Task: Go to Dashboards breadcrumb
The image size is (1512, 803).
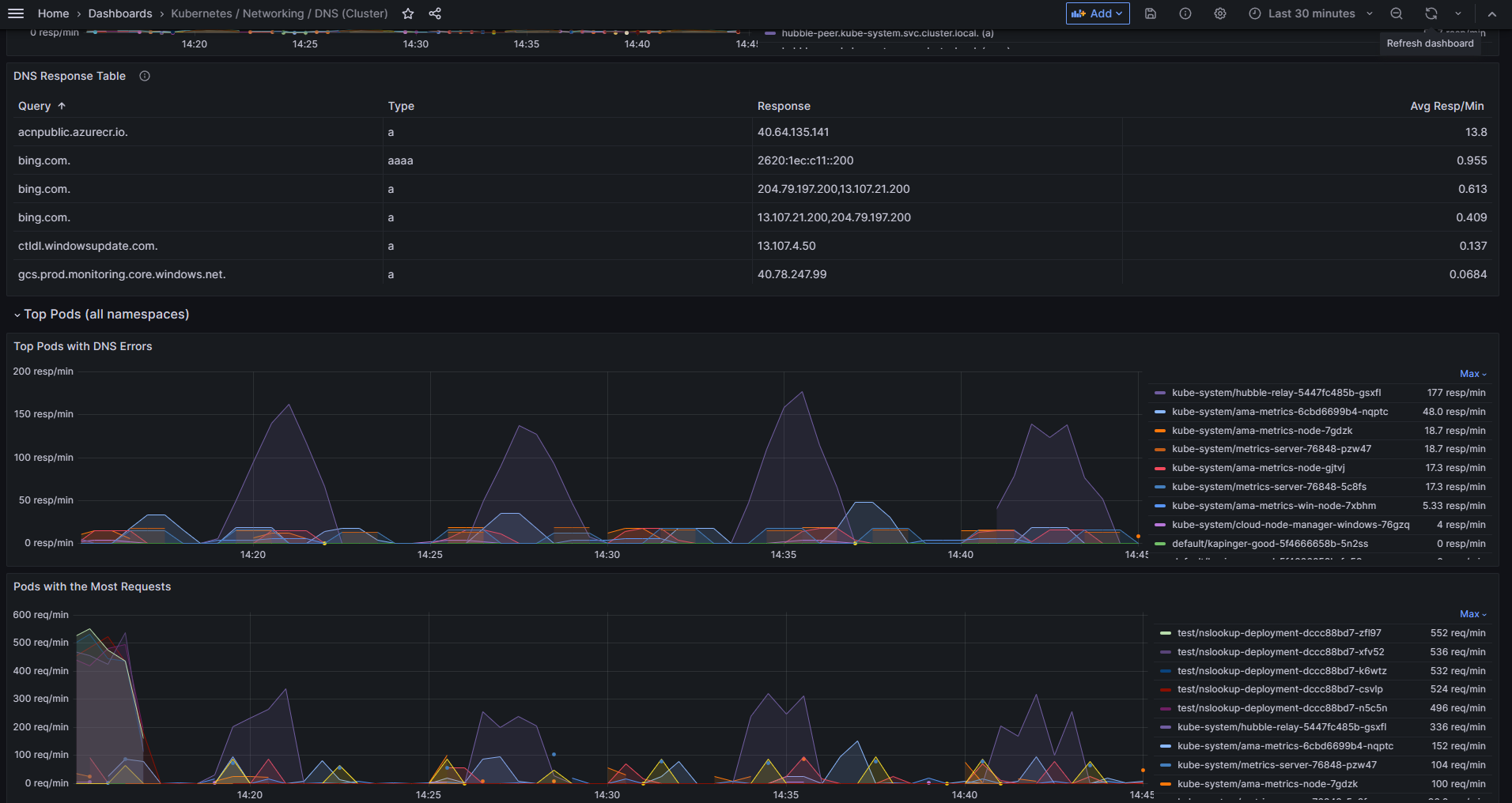Action: [x=120, y=13]
